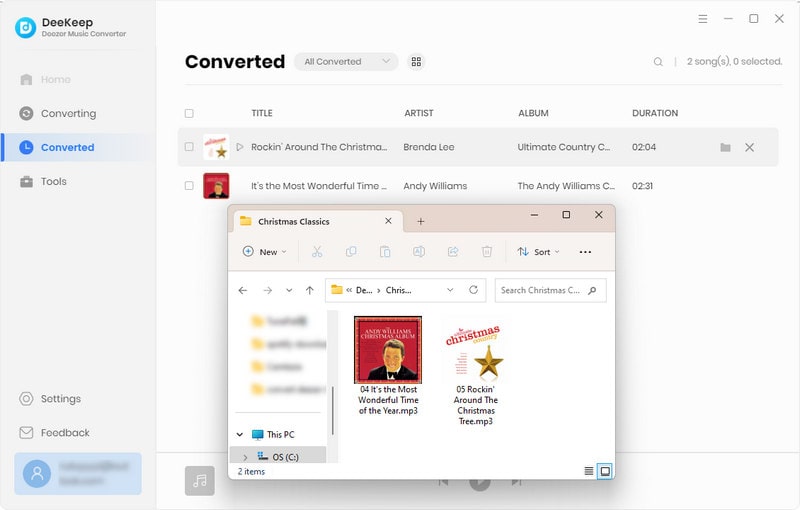Screen dimensions: 800x510
Task: Click the De... breadcrumb in address bar
Action: pyautogui.click(x=364, y=290)
